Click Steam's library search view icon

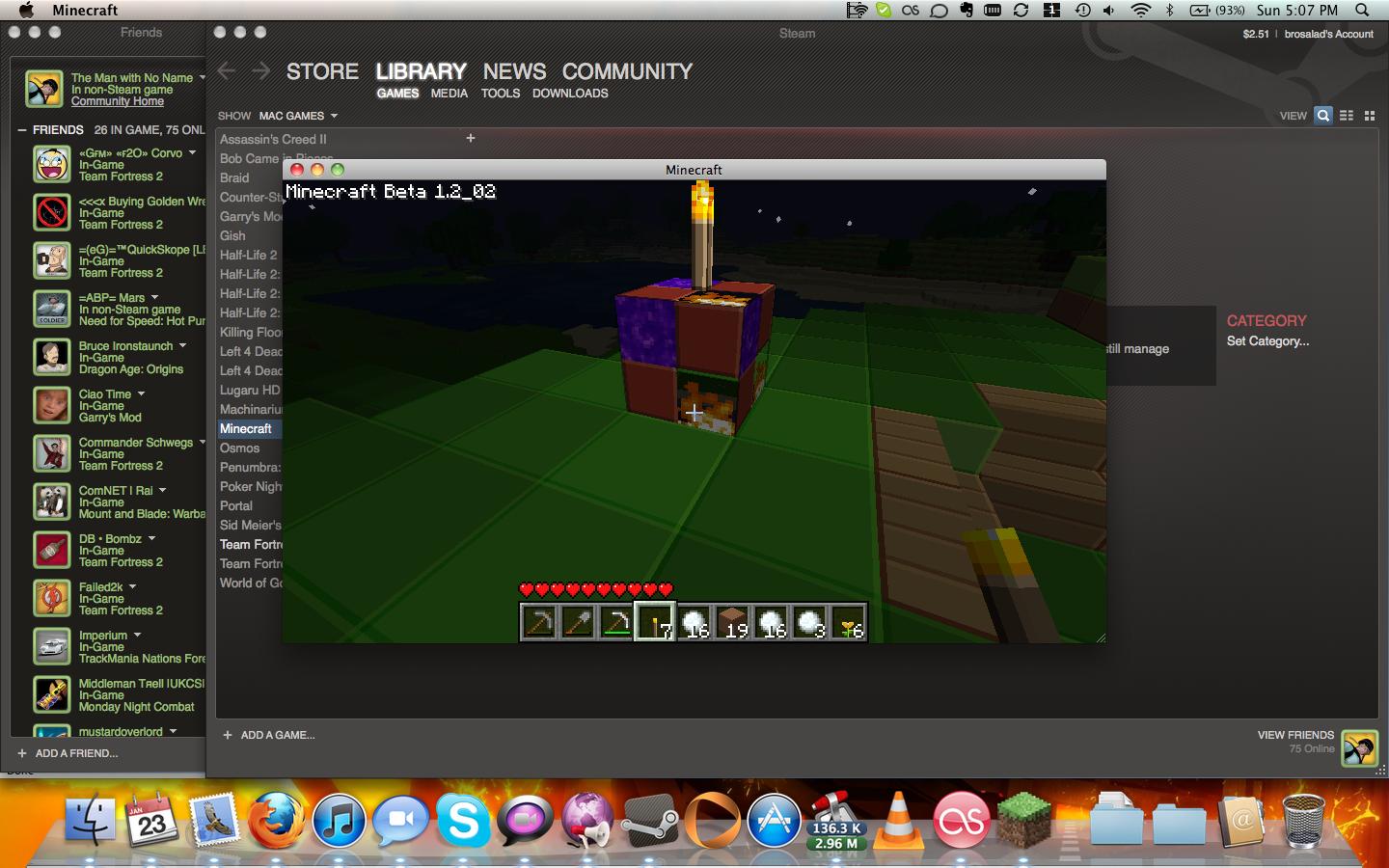click(x=1323, y=116)
